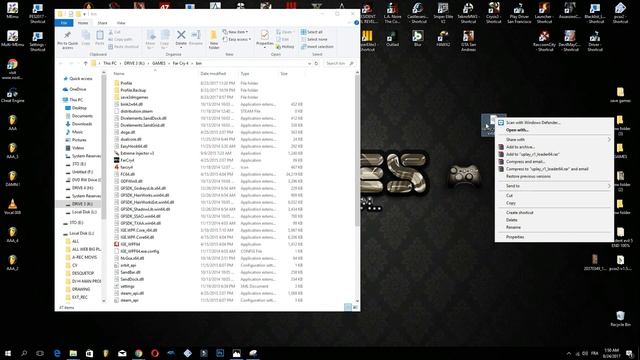Click Far Cry 4 in the breadcrumb
640x360 pixels.
pos(180,63)
